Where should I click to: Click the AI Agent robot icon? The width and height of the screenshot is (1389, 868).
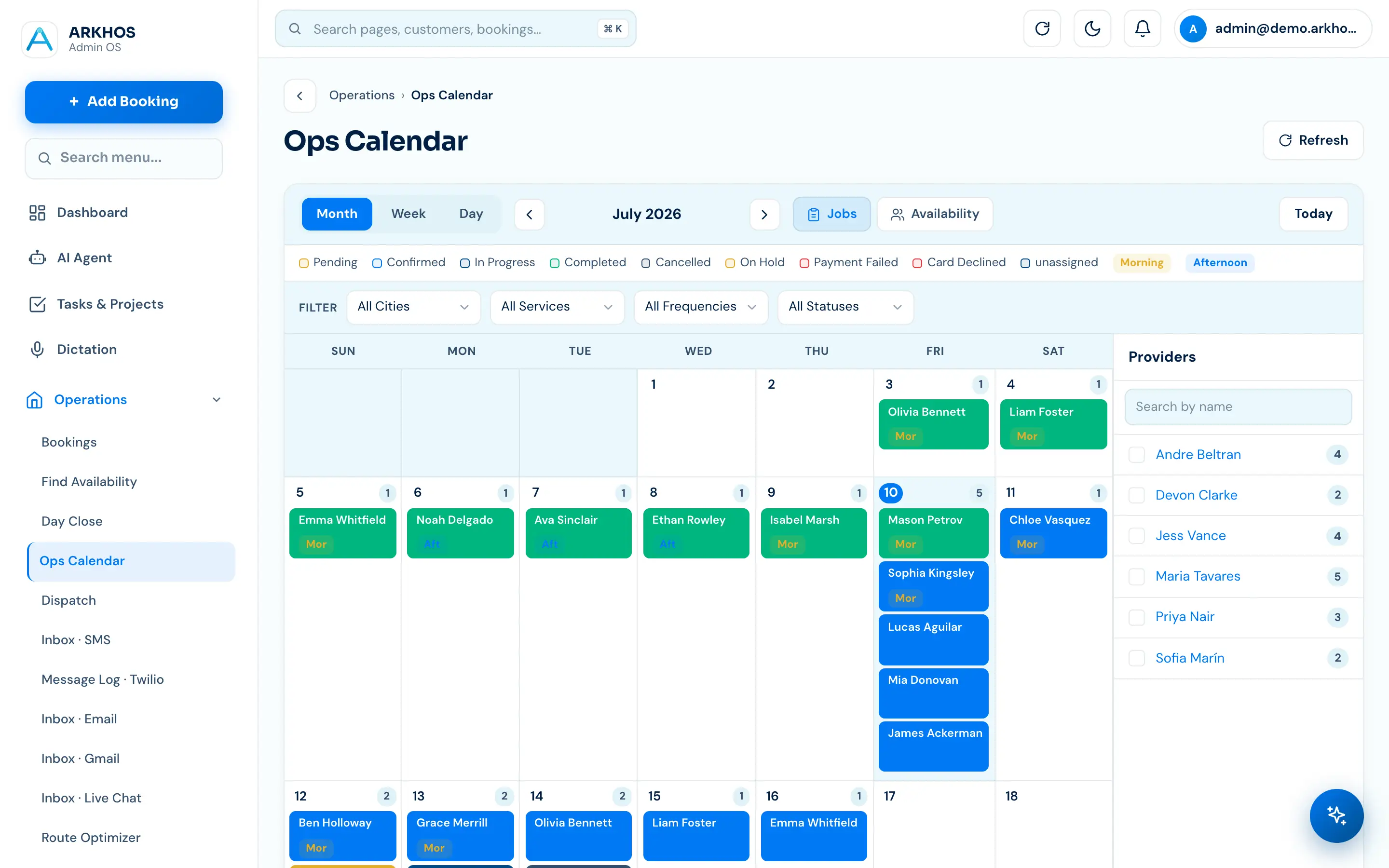[x=37, y=258]
